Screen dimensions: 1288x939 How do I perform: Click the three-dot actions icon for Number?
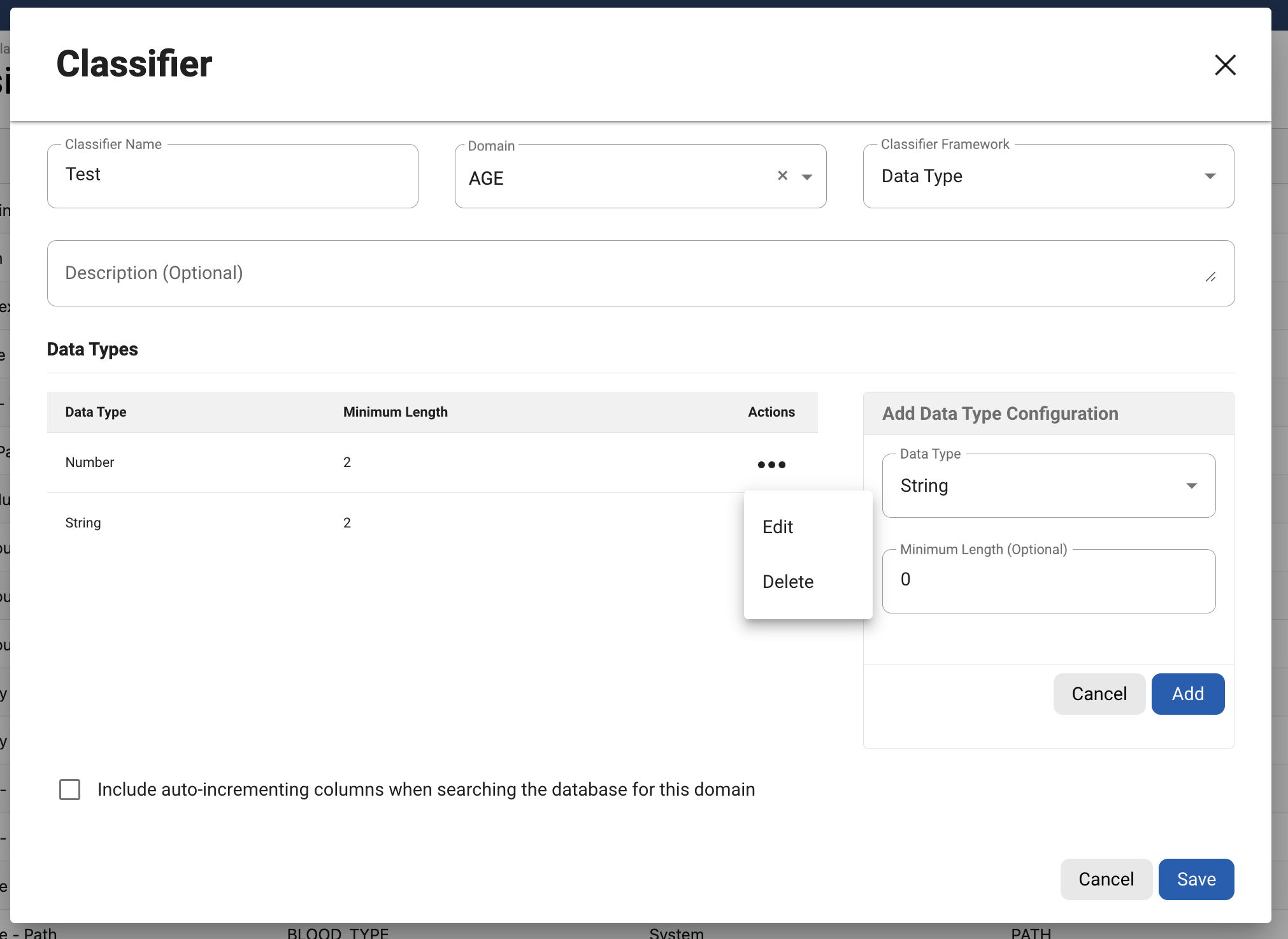coord(771,464)
